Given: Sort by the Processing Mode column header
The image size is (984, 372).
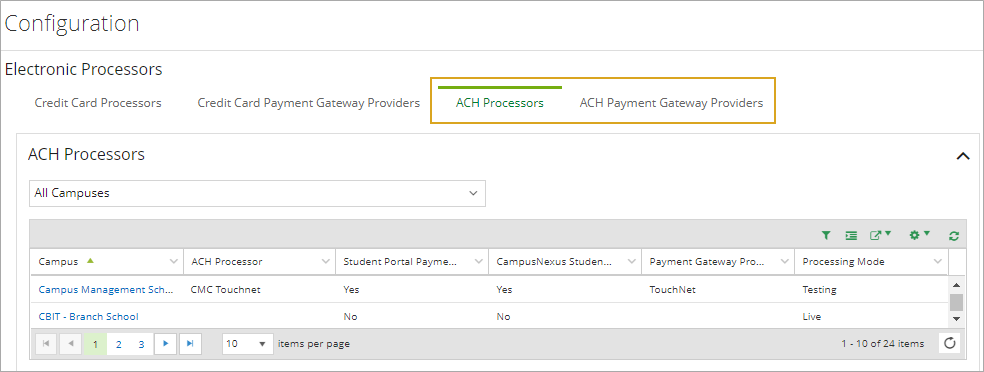Looking at the screenshot, I should (x=843, y=262).
